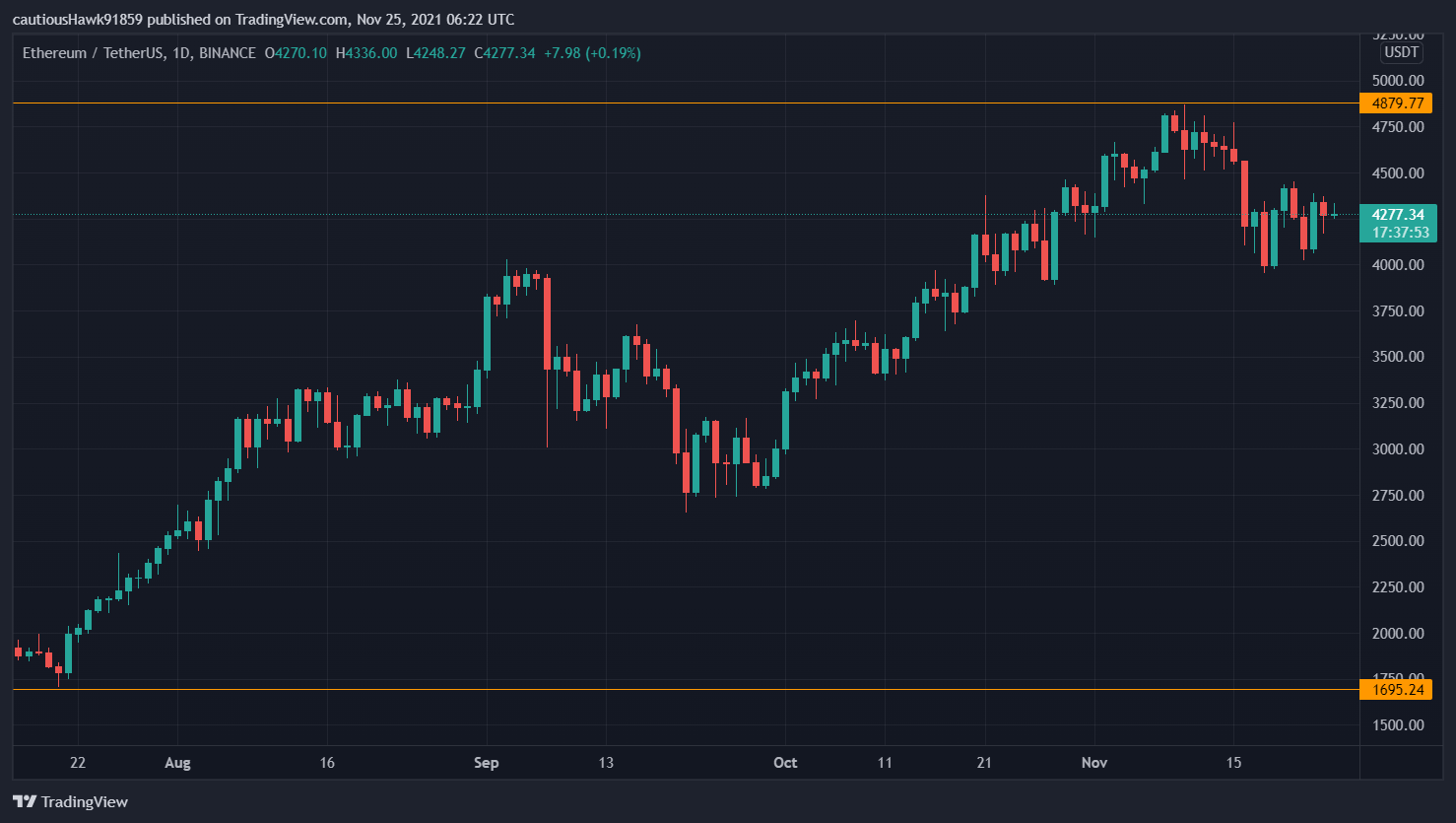Select the low value L4248.27

click(x=435, y=53)
